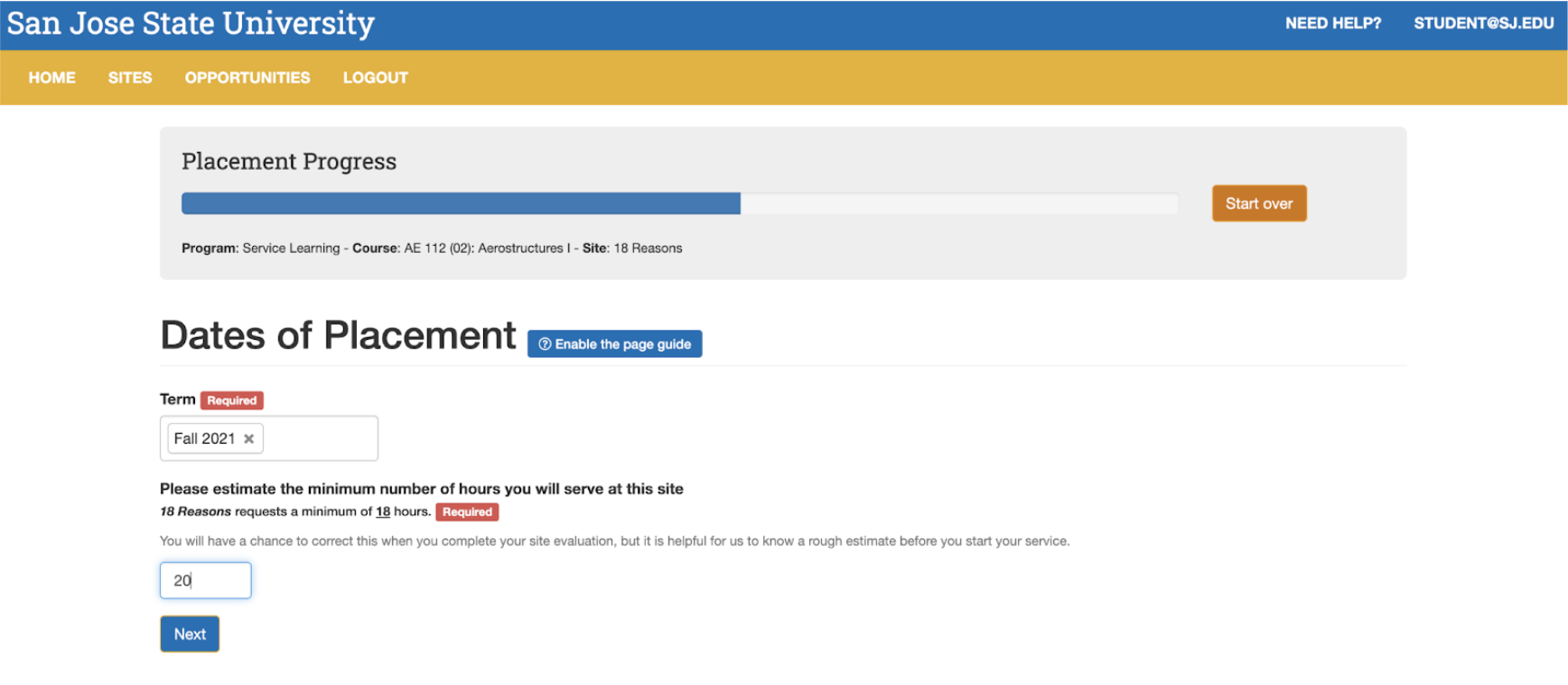
Task: Click the unfilled portion of progress bar
Action: (957, 203)
